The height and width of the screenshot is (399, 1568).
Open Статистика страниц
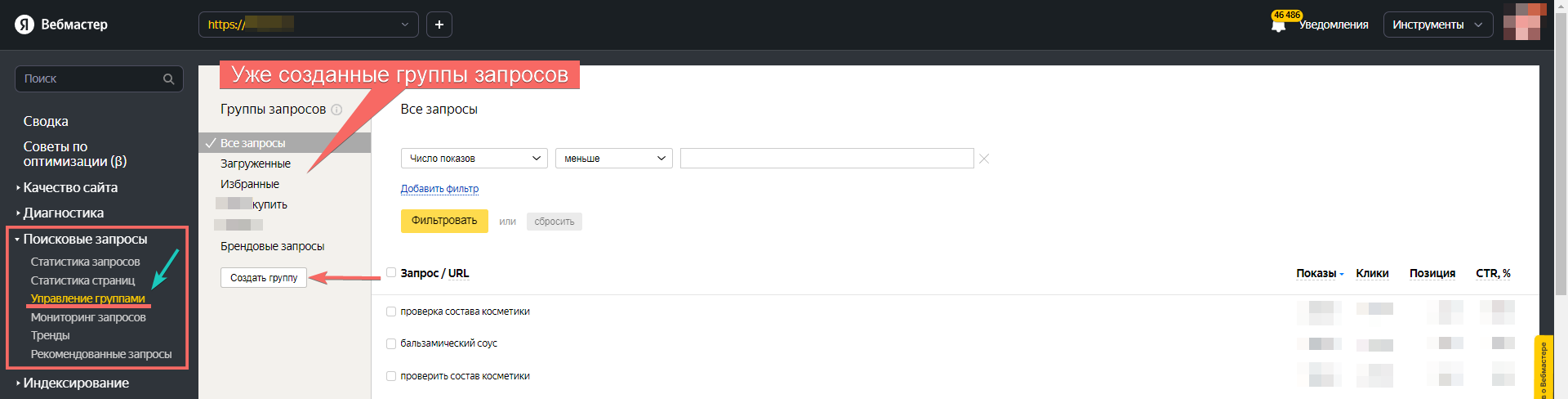pyautogui.click(x=82, y=280)
